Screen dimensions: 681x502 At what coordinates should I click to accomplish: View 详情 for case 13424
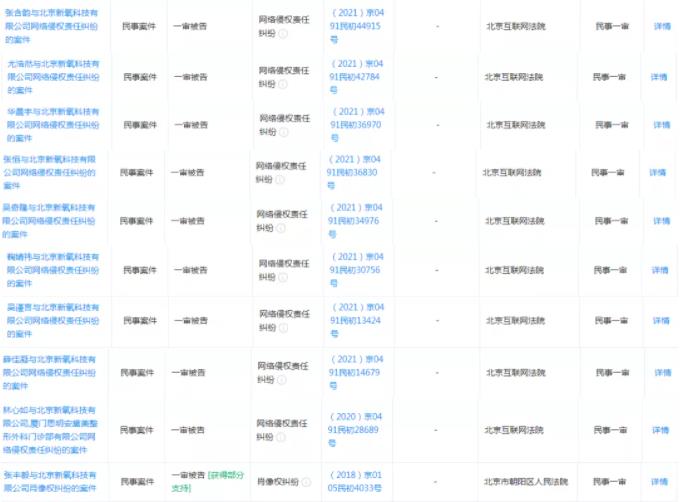click(x=661, y=320)
